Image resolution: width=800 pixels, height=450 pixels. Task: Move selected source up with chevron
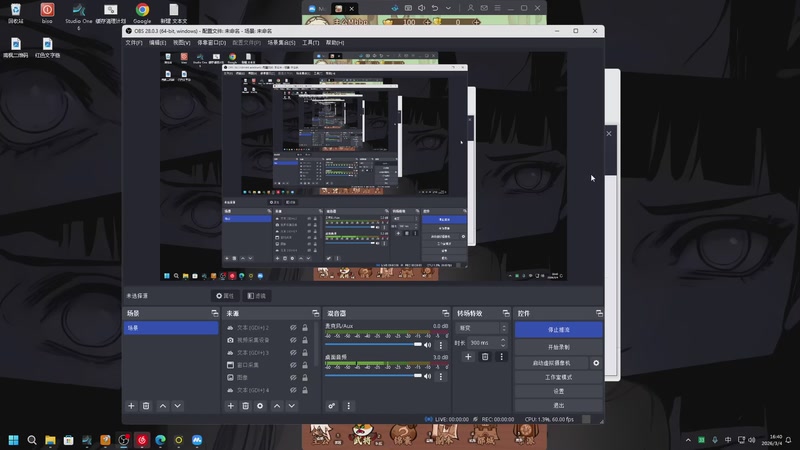[277, 406]
